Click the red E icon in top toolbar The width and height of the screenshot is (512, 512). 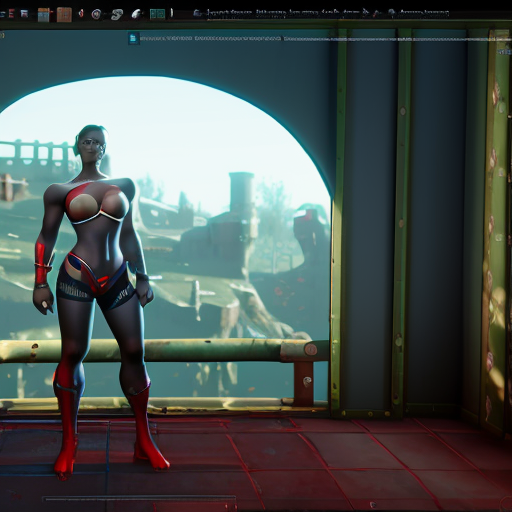pos(11,14)
